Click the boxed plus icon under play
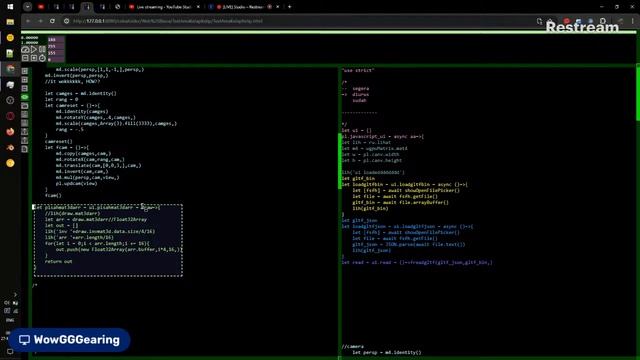 pos(34,58)
